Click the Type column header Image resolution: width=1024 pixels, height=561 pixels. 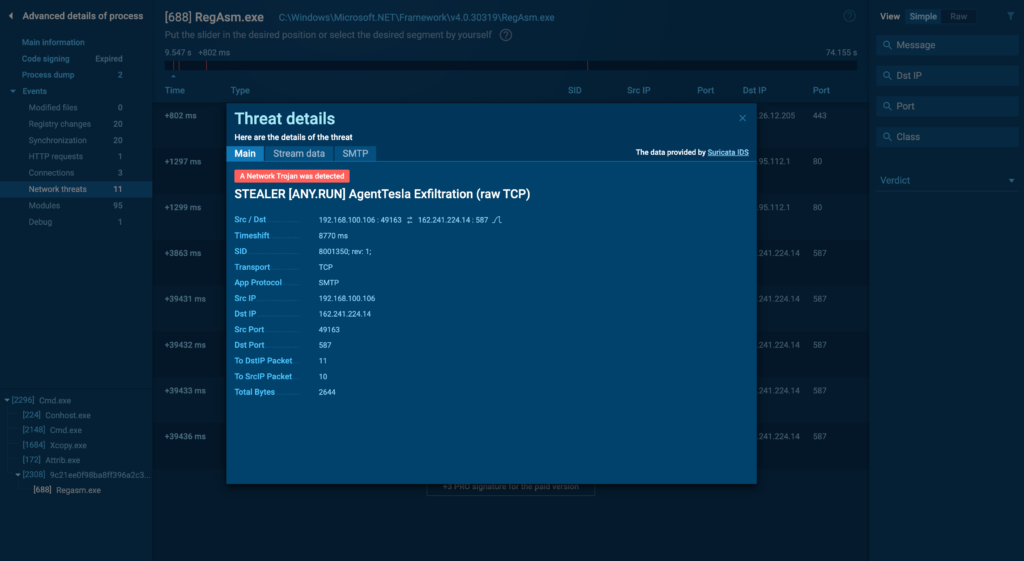240,91
